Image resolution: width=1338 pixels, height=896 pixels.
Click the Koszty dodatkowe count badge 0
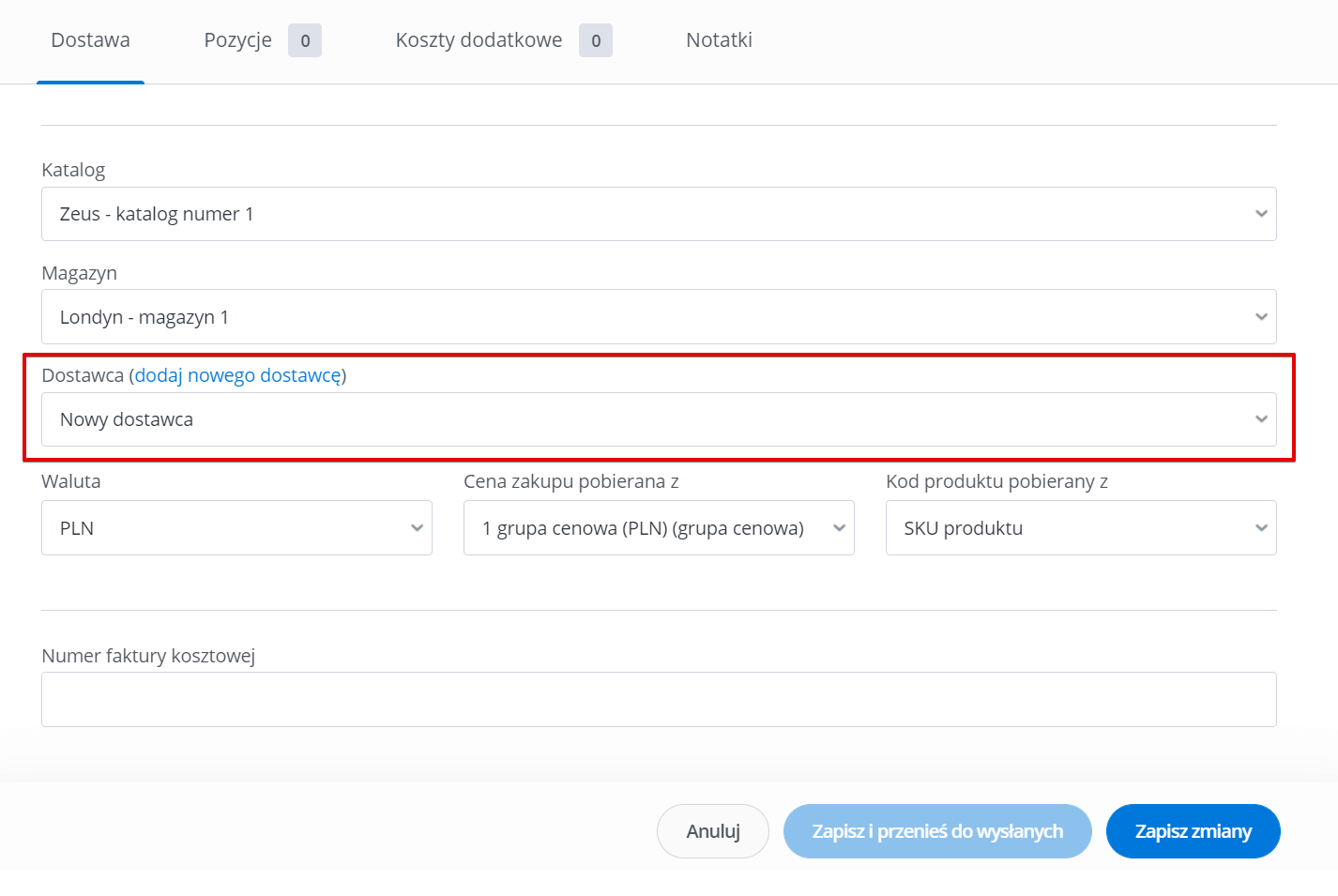click(596, 40)
